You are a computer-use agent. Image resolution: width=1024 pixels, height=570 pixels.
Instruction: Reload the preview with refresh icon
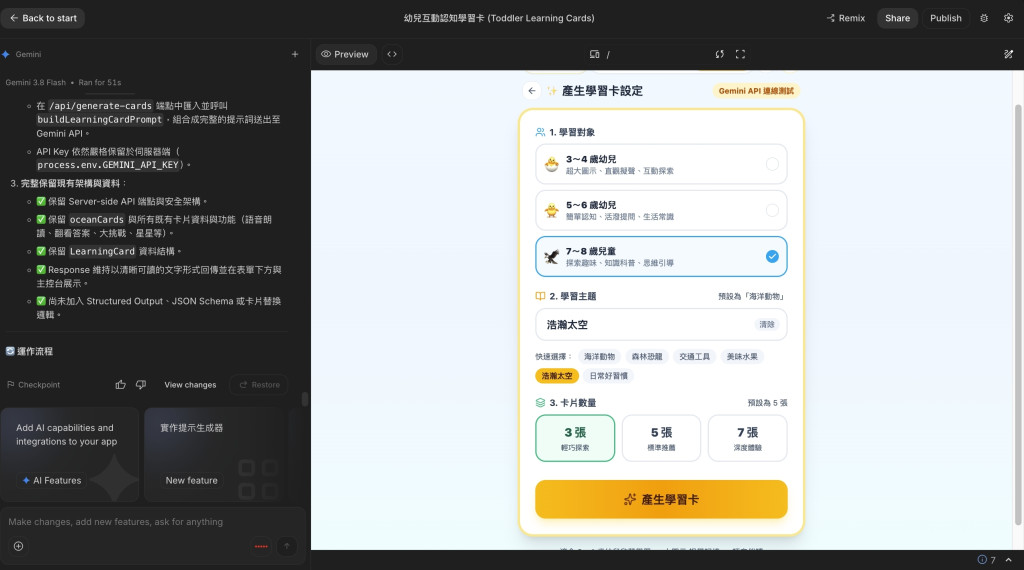coord(720,54)
